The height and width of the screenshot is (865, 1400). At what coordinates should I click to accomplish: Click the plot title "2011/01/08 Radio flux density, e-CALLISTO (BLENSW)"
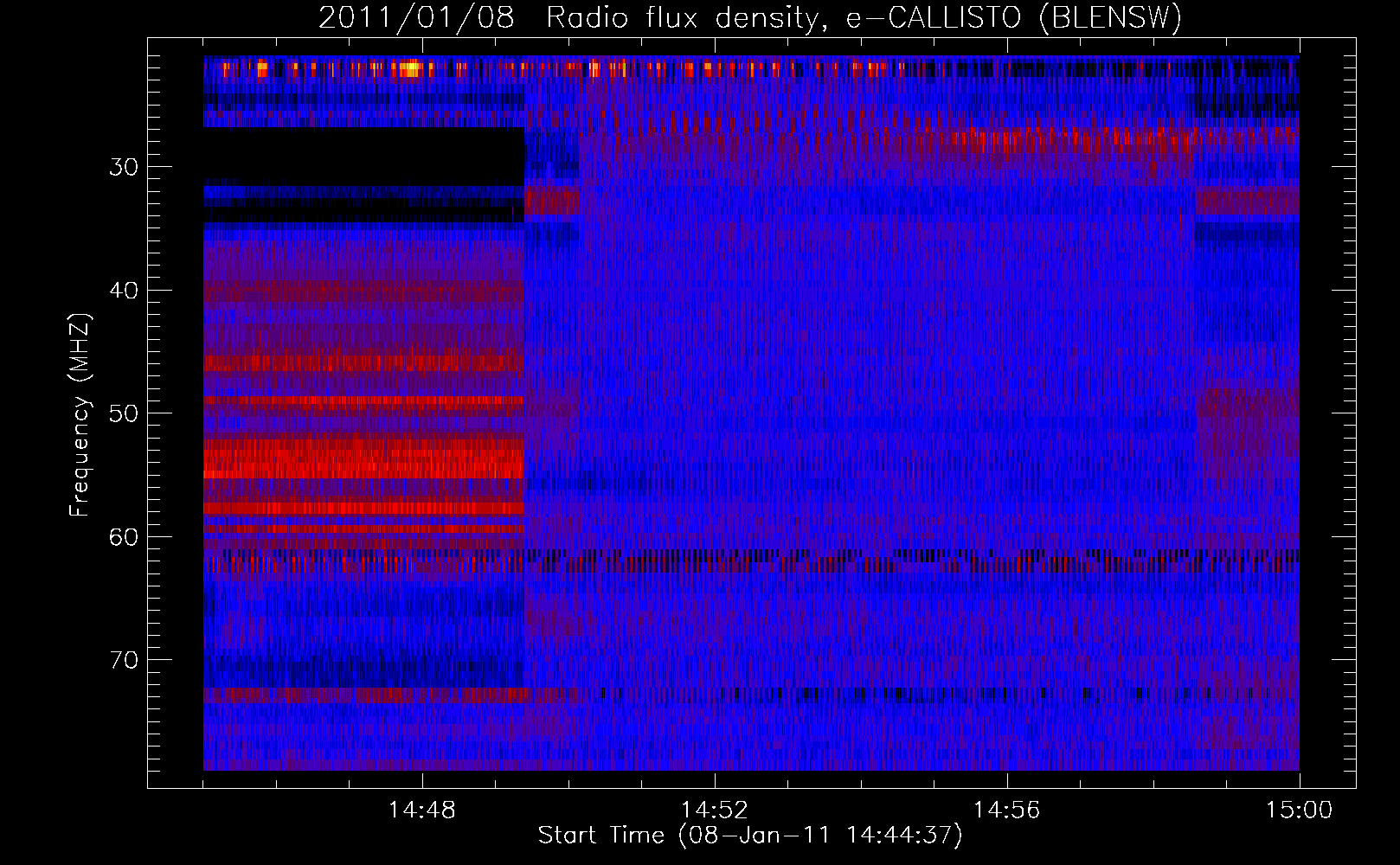coord(750,17)
